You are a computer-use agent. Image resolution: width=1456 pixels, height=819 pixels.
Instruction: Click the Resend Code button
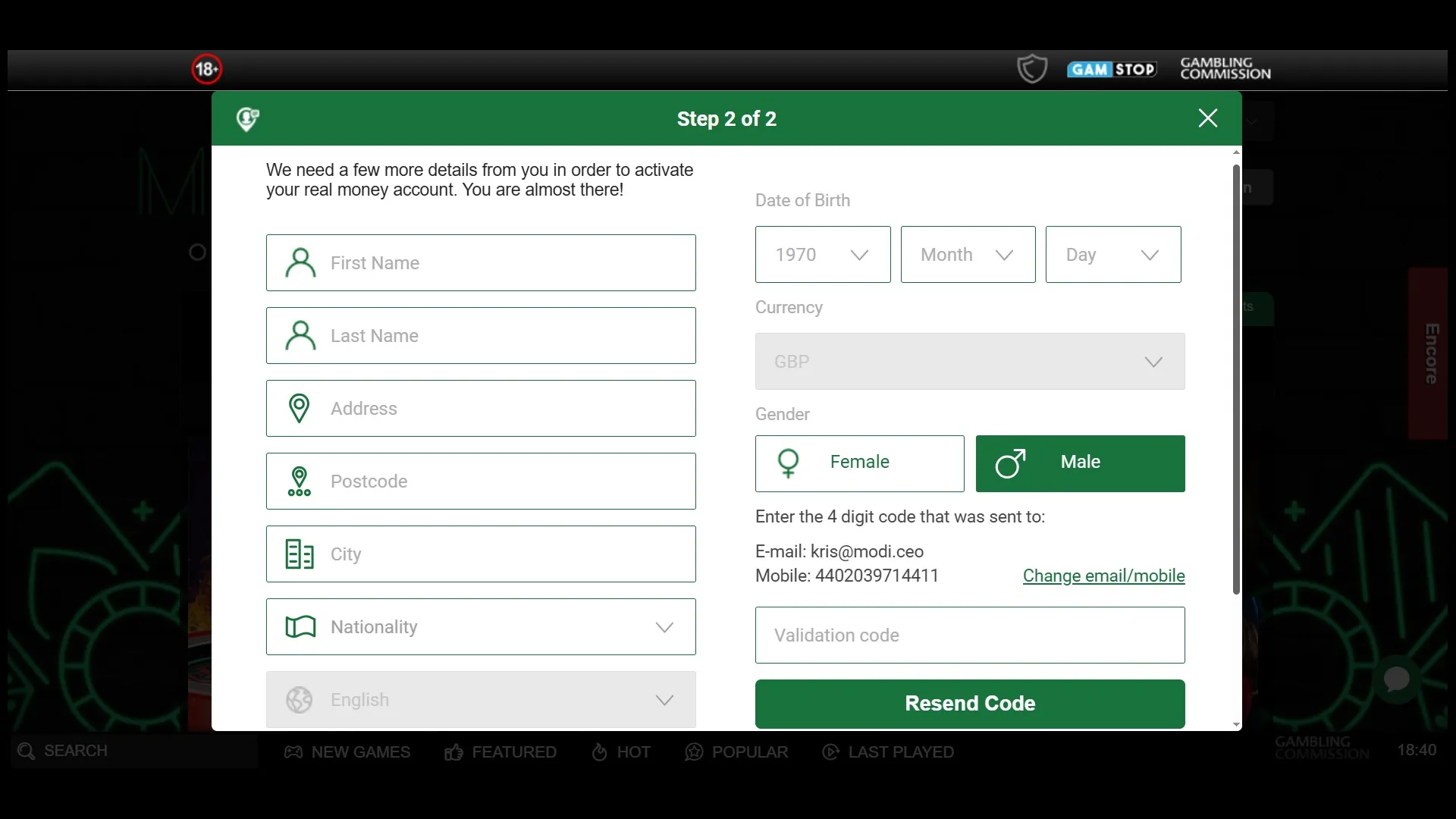tap(970, 704)
